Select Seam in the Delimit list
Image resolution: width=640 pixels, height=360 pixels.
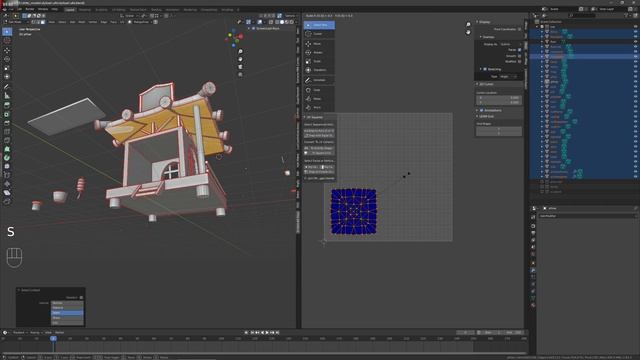point(67,313)
